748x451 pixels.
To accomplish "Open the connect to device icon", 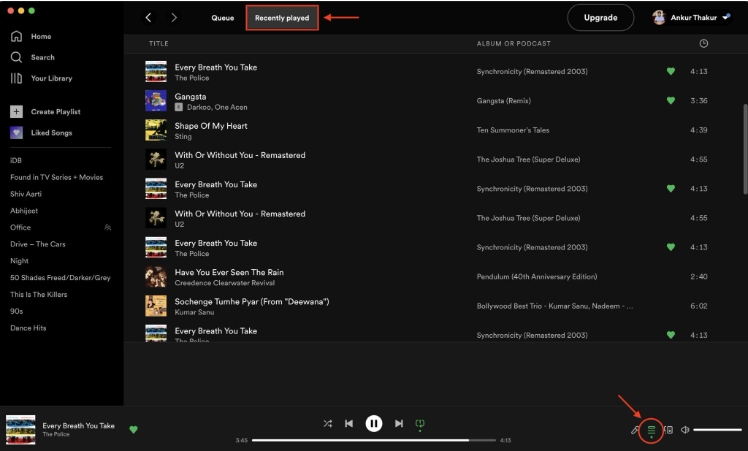I will point(668,430).
